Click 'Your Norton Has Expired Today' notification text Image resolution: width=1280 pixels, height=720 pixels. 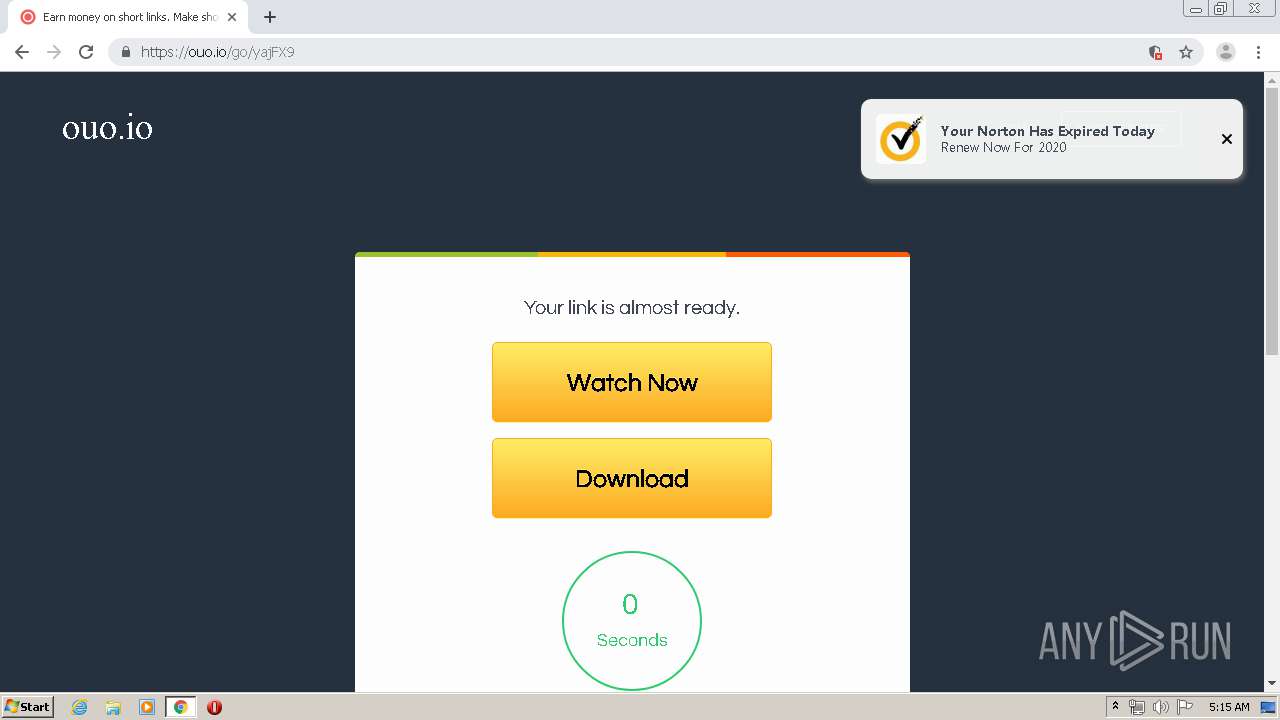pyautogui.click(x=1047, y=131)
